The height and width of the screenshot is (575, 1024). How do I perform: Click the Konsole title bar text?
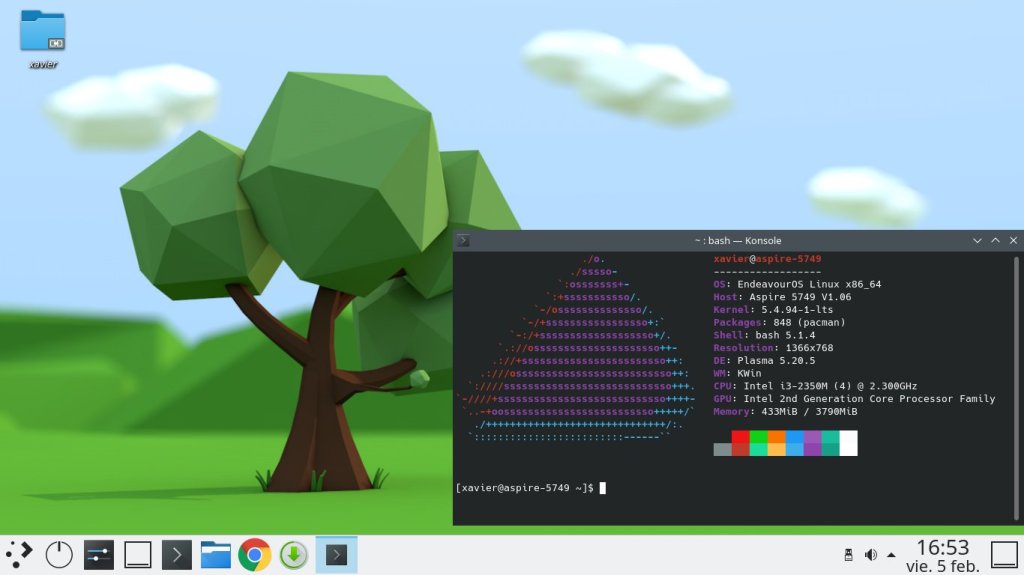pyautogui.click(x=737, y=240)
